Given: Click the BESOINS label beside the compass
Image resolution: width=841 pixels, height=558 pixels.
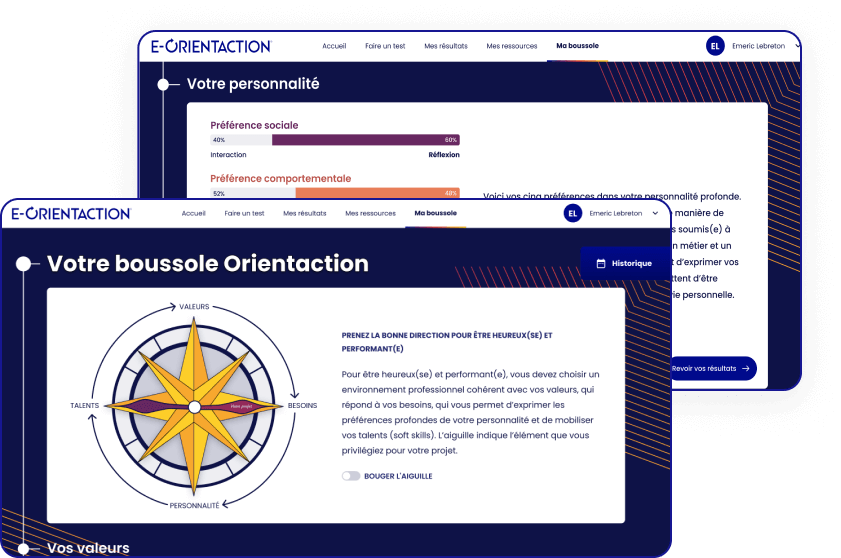Looking at the screenshot, I should tap(303, 406).
